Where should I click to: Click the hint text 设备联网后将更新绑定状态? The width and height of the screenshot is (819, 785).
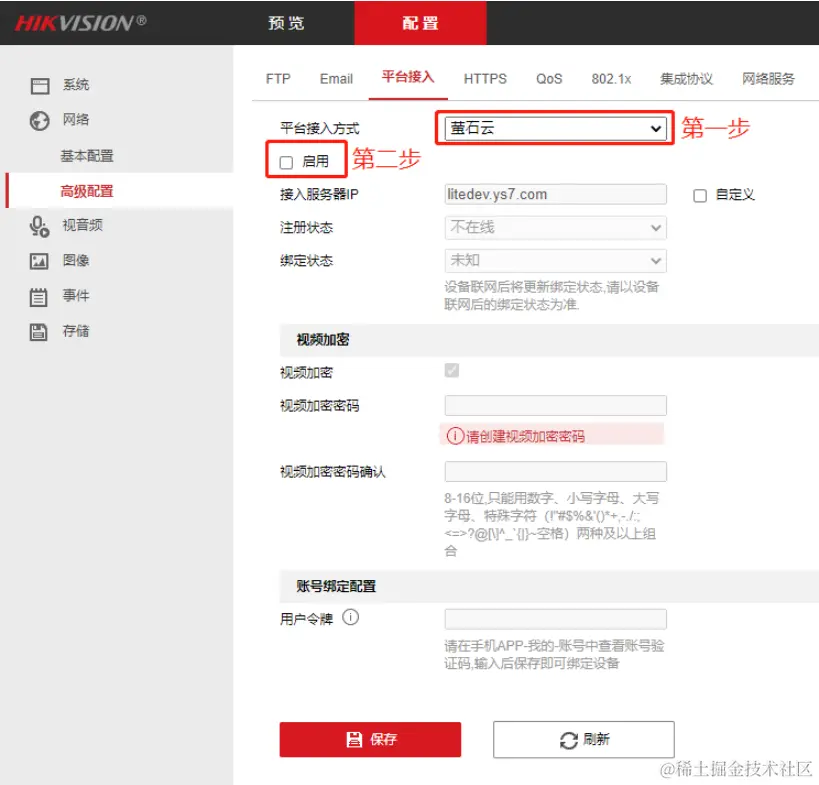(x=552, y=296)
